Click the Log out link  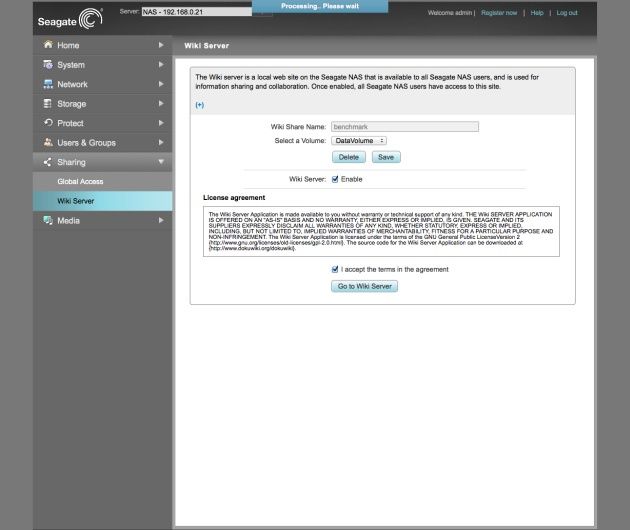tap(567, 13)
